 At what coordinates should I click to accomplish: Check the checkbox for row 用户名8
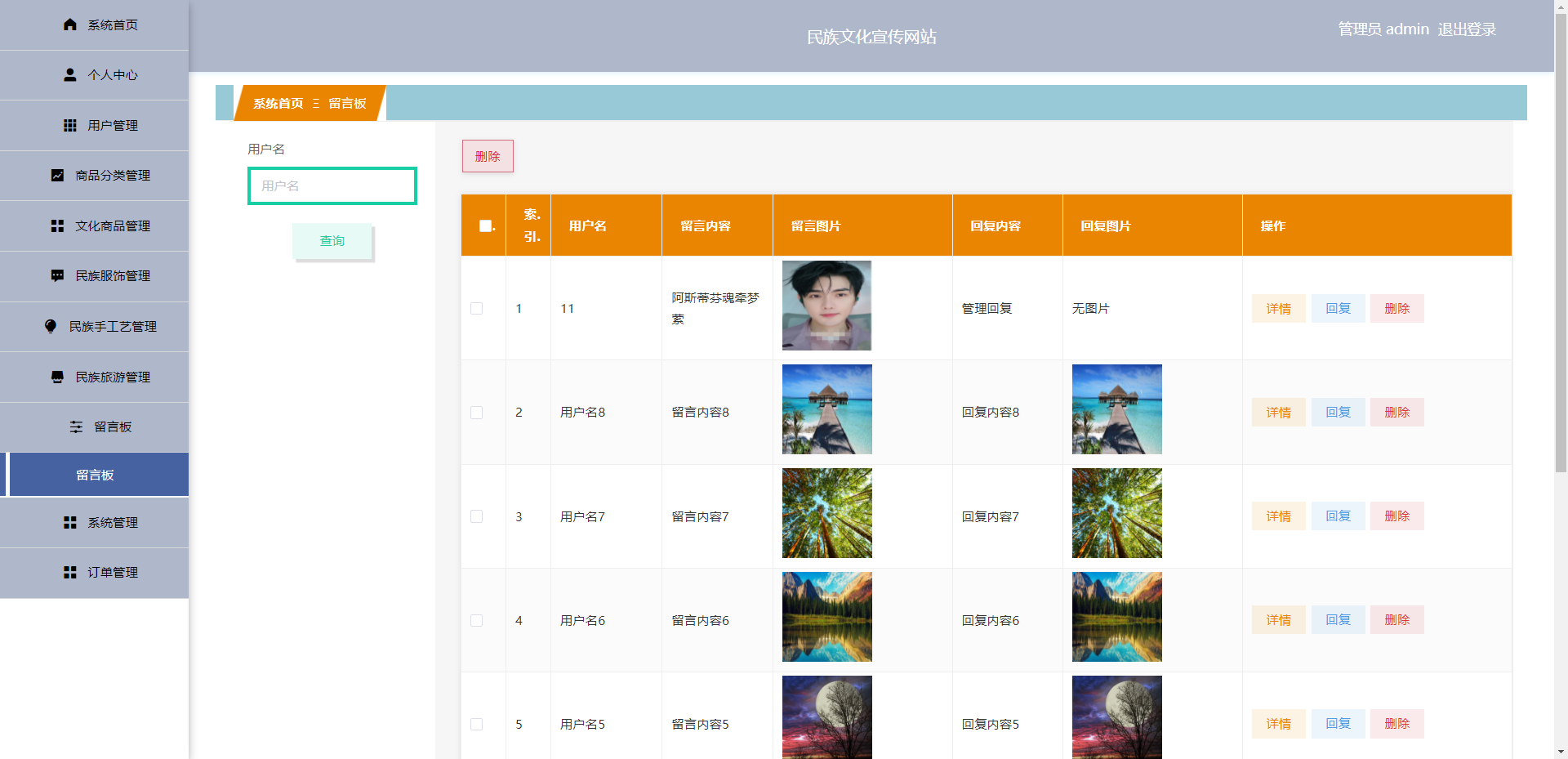pos(477,413)
